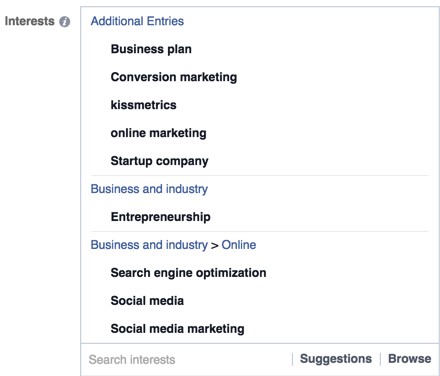Open the Suggestions button
This screenshot has height=376, width=440.
pos(336,359)
